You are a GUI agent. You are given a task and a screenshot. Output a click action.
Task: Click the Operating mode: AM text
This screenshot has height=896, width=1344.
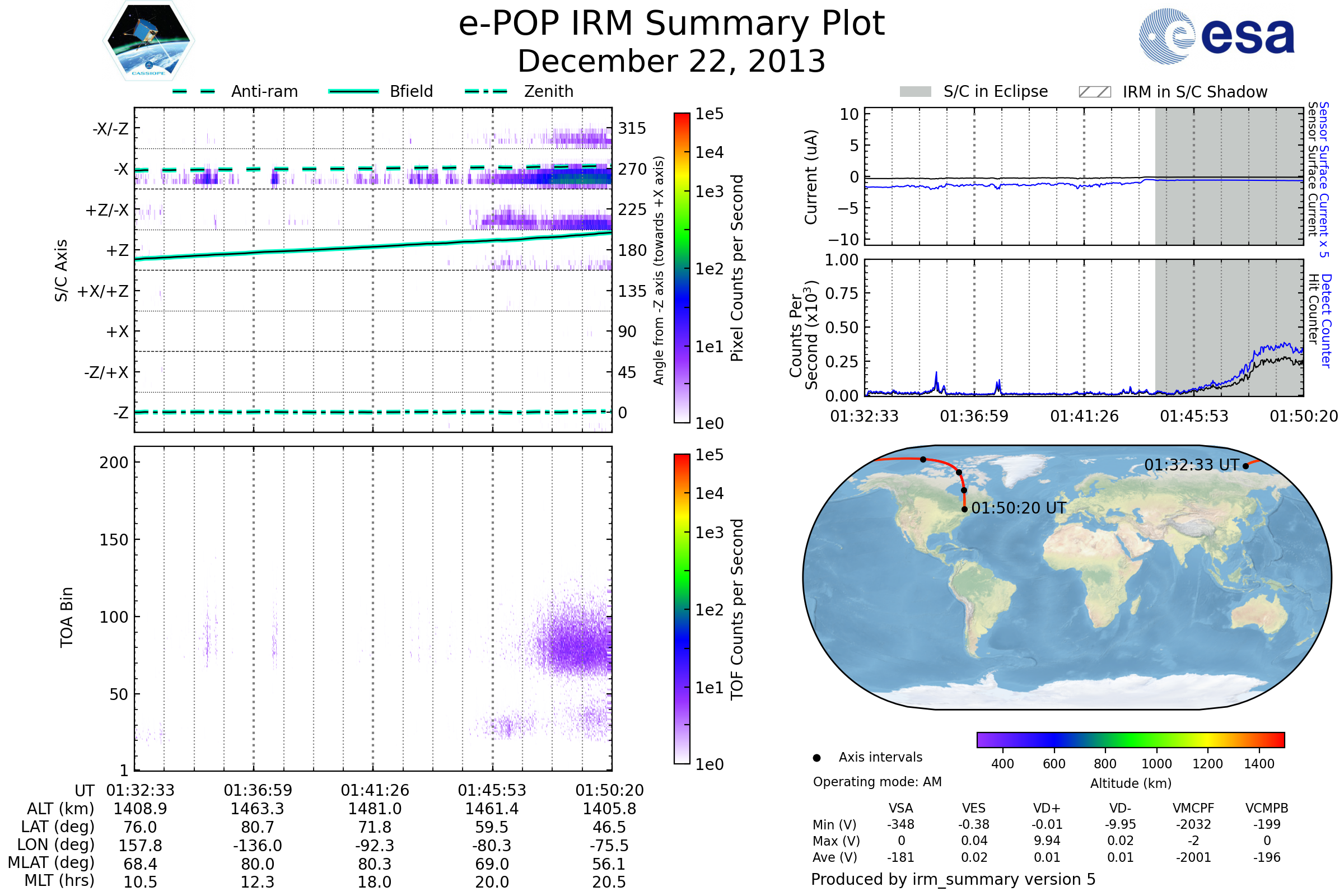[877, 782]
